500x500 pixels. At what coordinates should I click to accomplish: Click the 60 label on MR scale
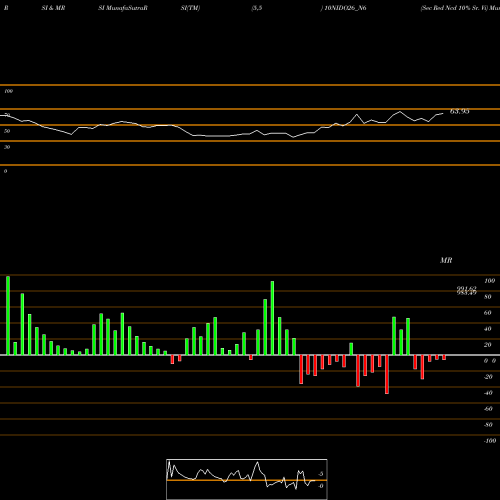click(x=487, y=313)
